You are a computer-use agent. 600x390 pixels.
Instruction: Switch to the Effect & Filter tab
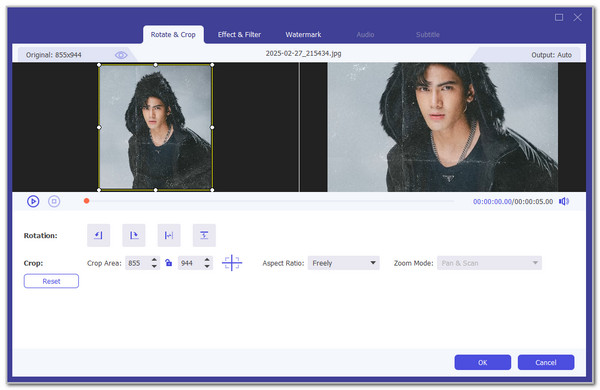[x=239, y=34]
